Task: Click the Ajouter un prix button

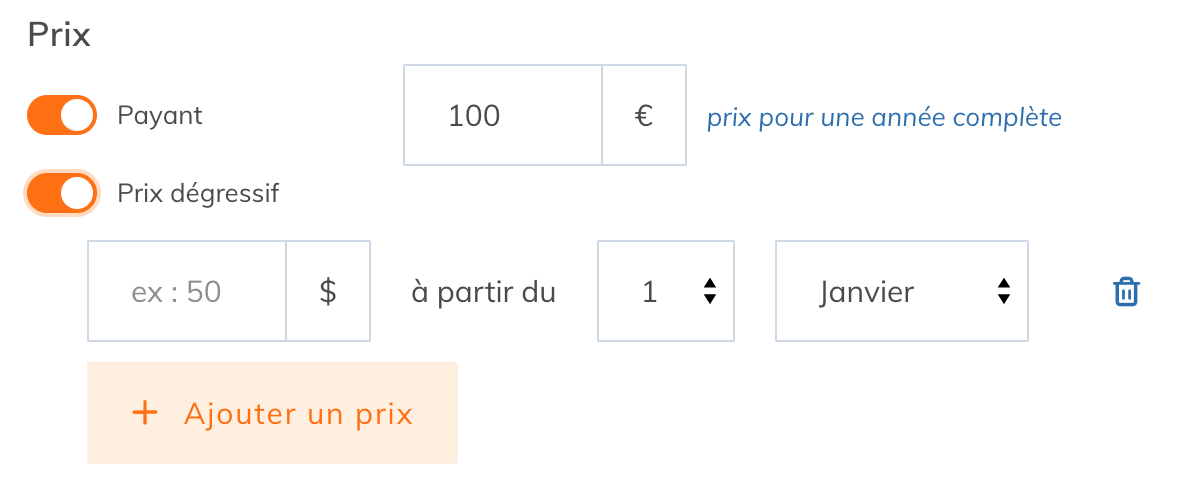Action: pyautogui.click(x=272, y=413)
